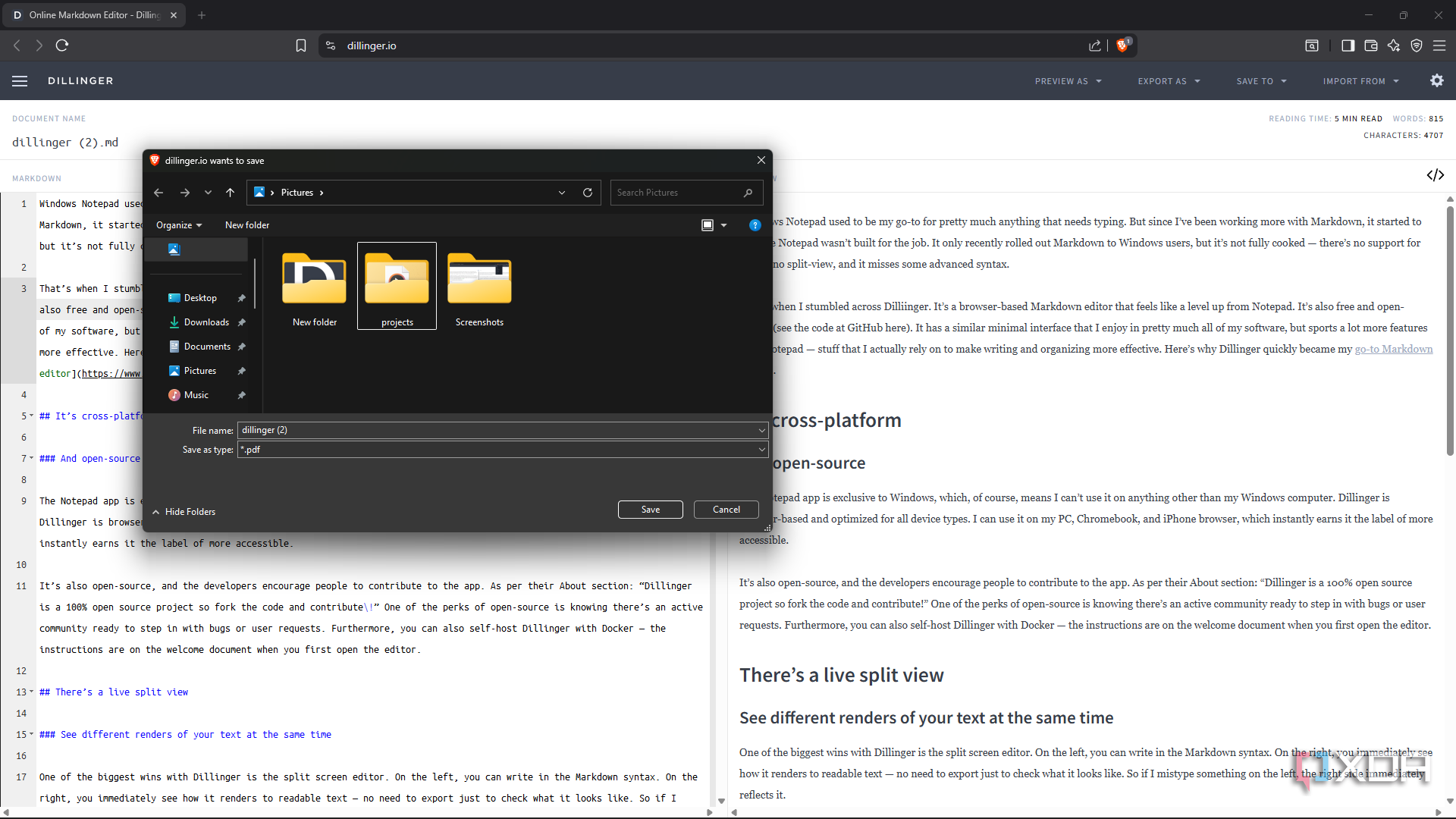Bookmark this page icon
Image resolution: width=1456 pixels, height=819 pixels.
point(301,45)
